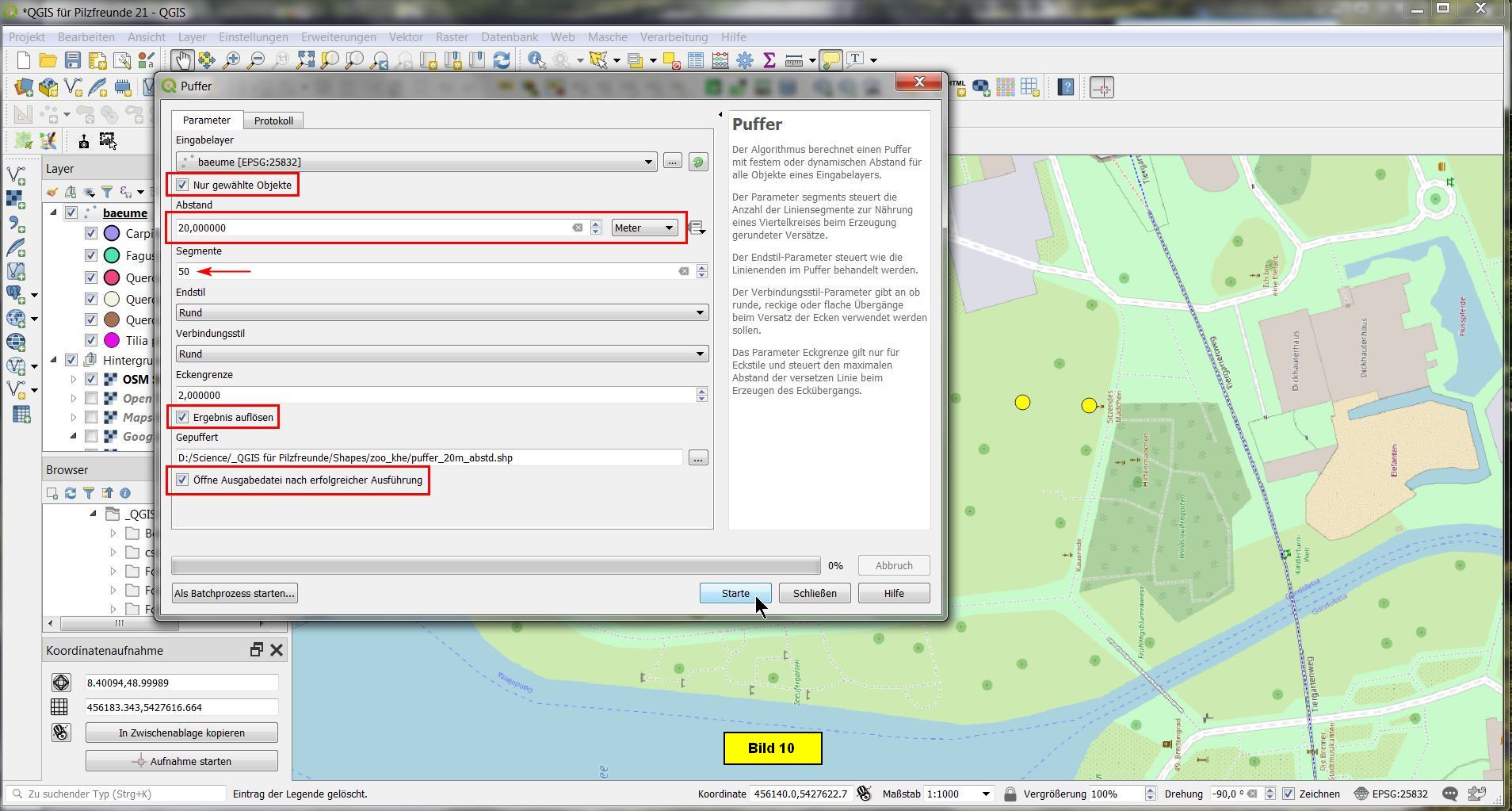Open the Vektor menu
Viewport: 1512px width, 811px height.
coord(405,37)
